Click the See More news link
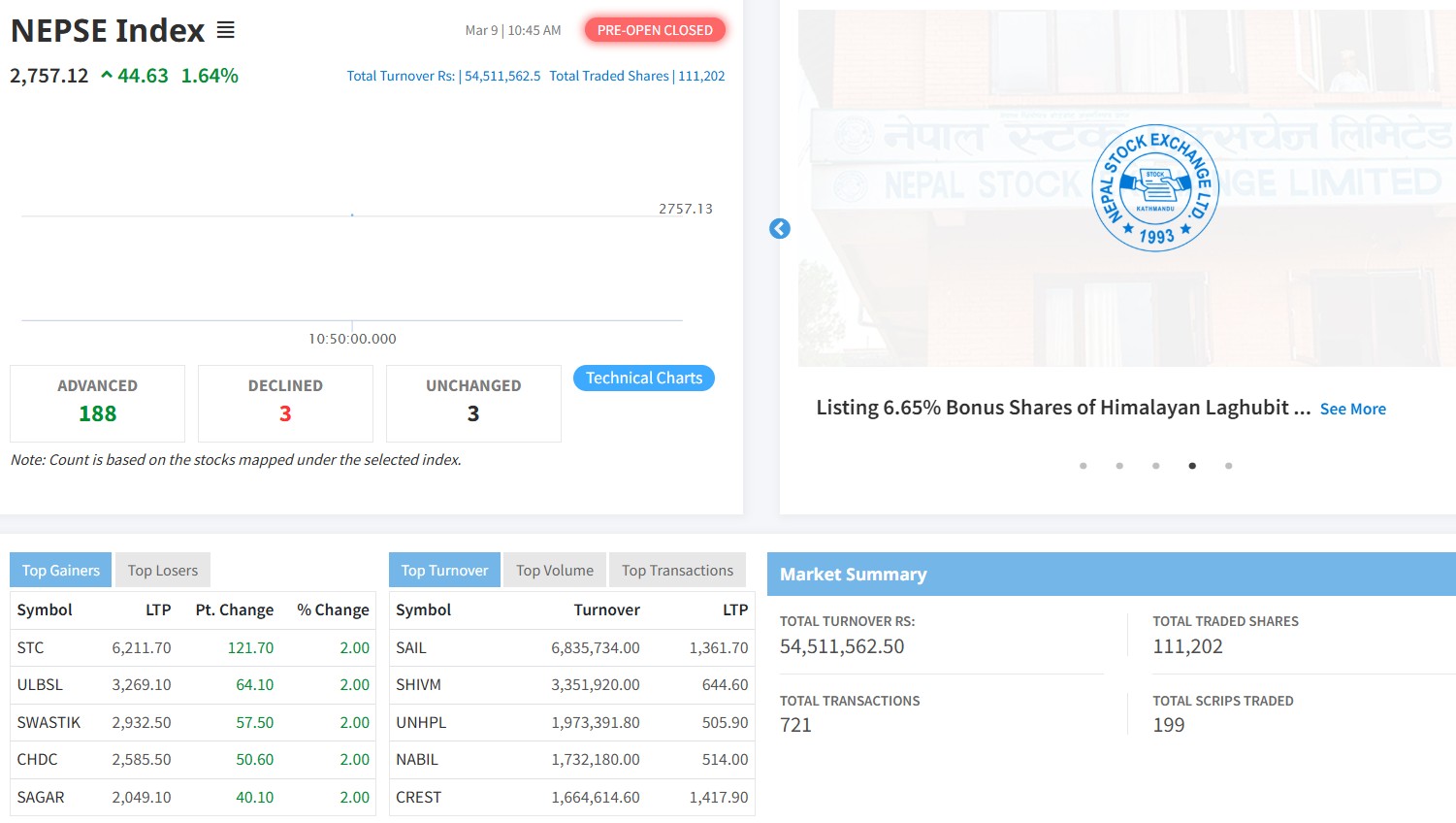Screen dimensions: 1456x823 1352,410
